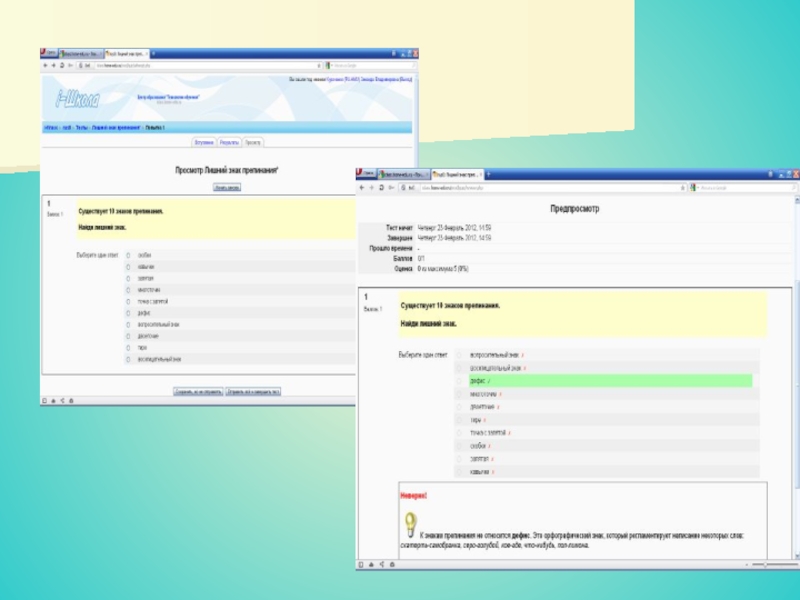
Task: Click the 'Оценка' result row value
Action: pyautogui.click(x=443, y=269)
